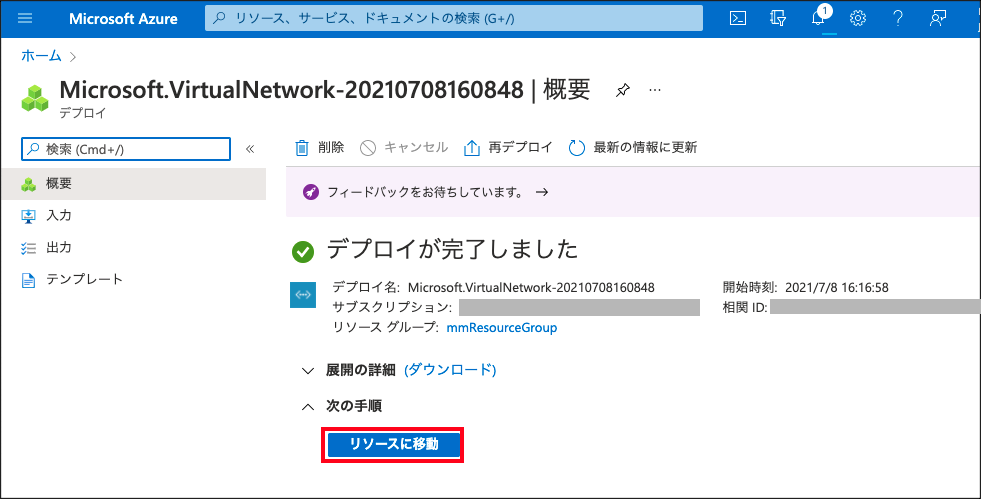
Task: Open the notifications bell
Action: [818, 18]
